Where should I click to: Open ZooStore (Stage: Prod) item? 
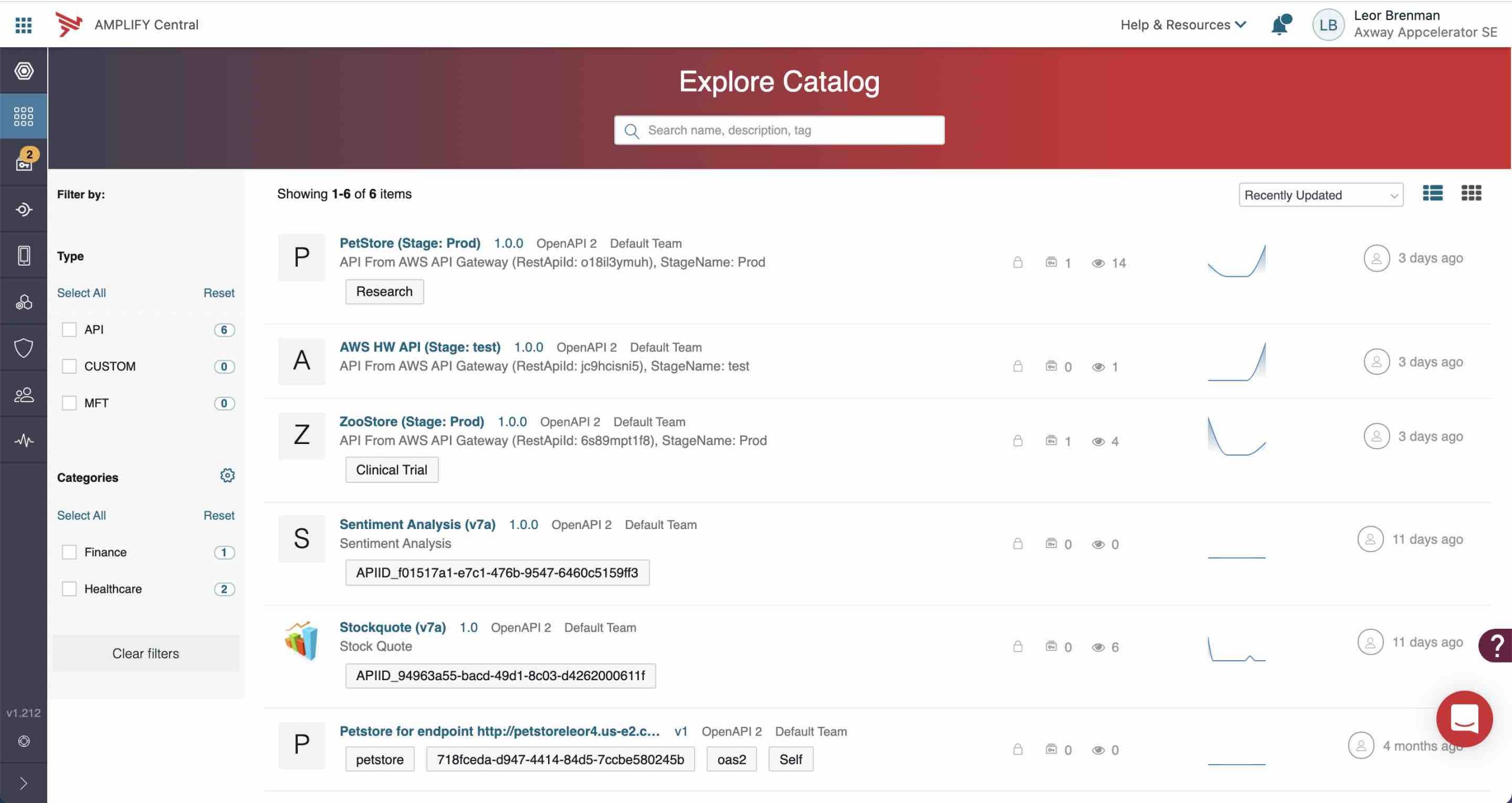(x=412, y=422)
